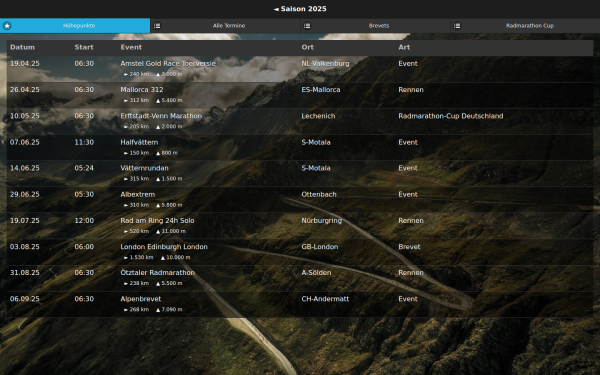The height and width of the screenshot is (375, 600).
Task: Click the date 26.04.25
Action: 24,90
